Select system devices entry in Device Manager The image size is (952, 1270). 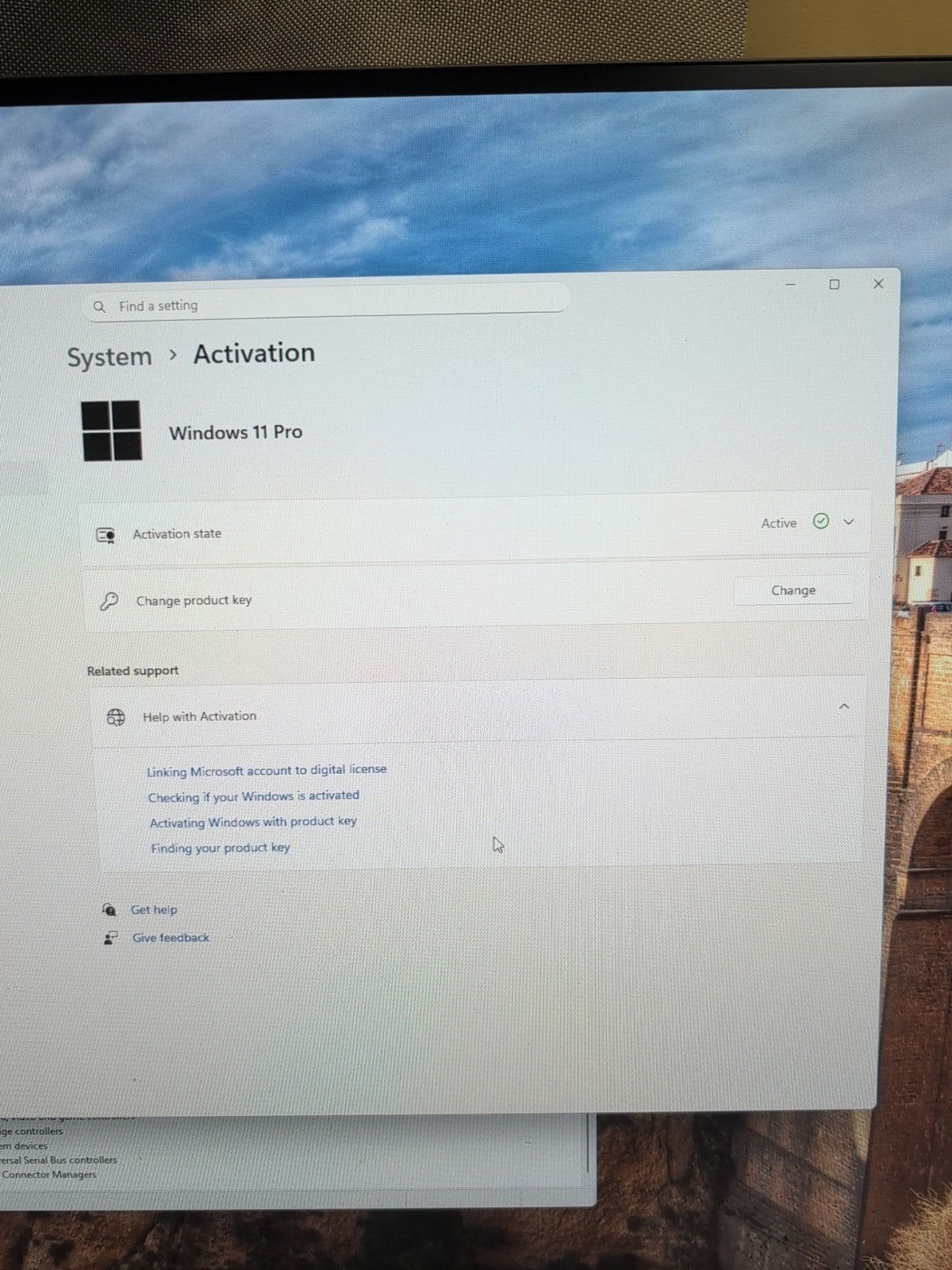pos(25,1145)
